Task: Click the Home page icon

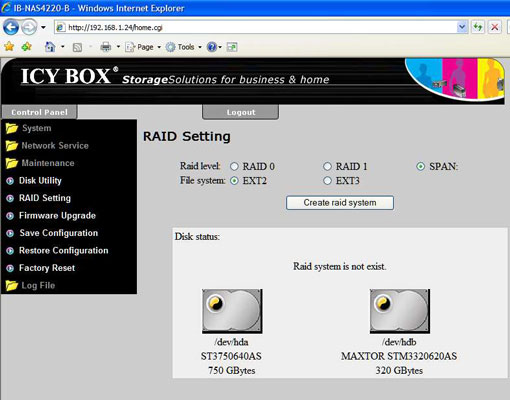Action: point(50,47)
